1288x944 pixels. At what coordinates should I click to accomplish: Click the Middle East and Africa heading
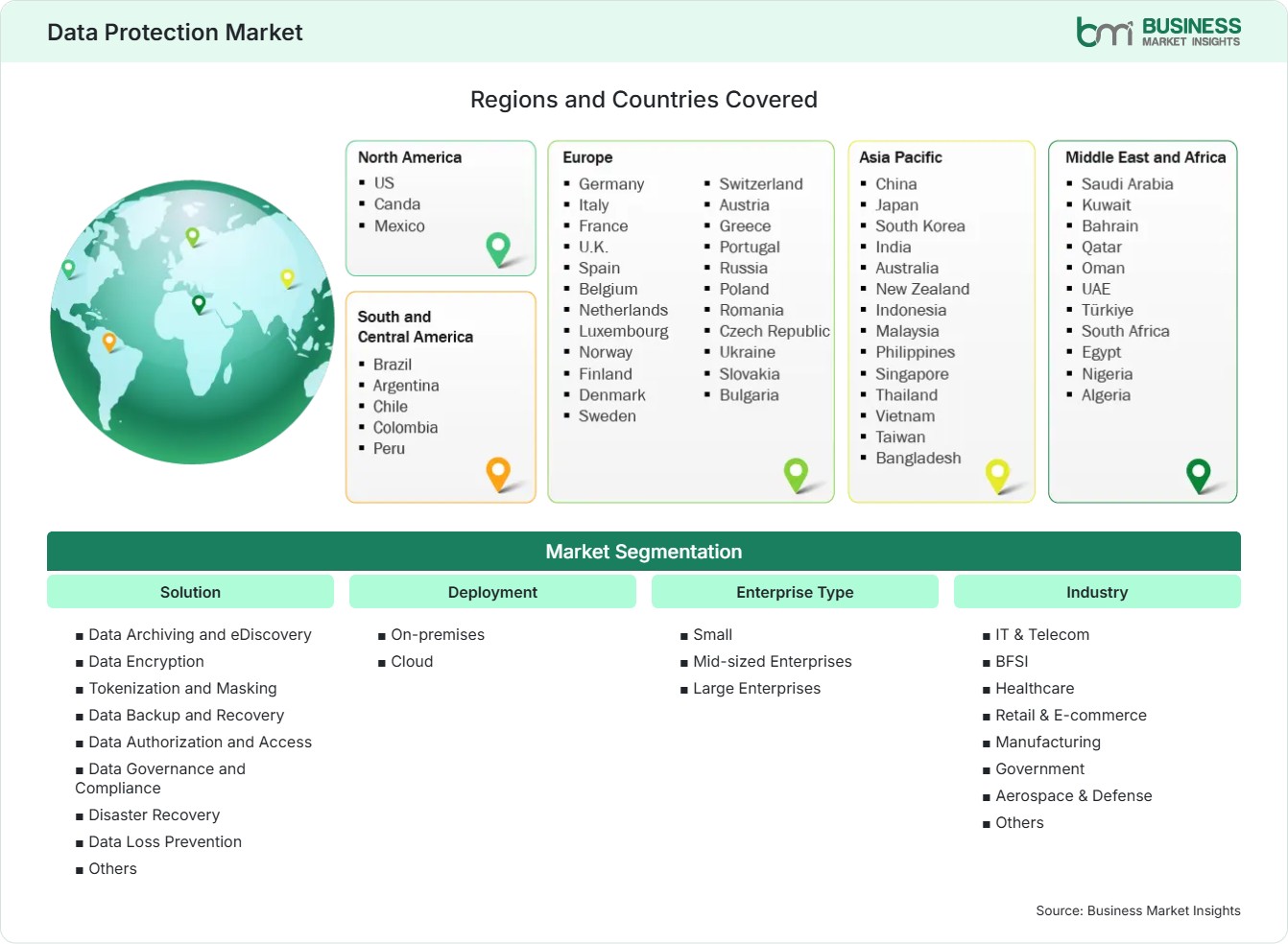click(1145, 157)
